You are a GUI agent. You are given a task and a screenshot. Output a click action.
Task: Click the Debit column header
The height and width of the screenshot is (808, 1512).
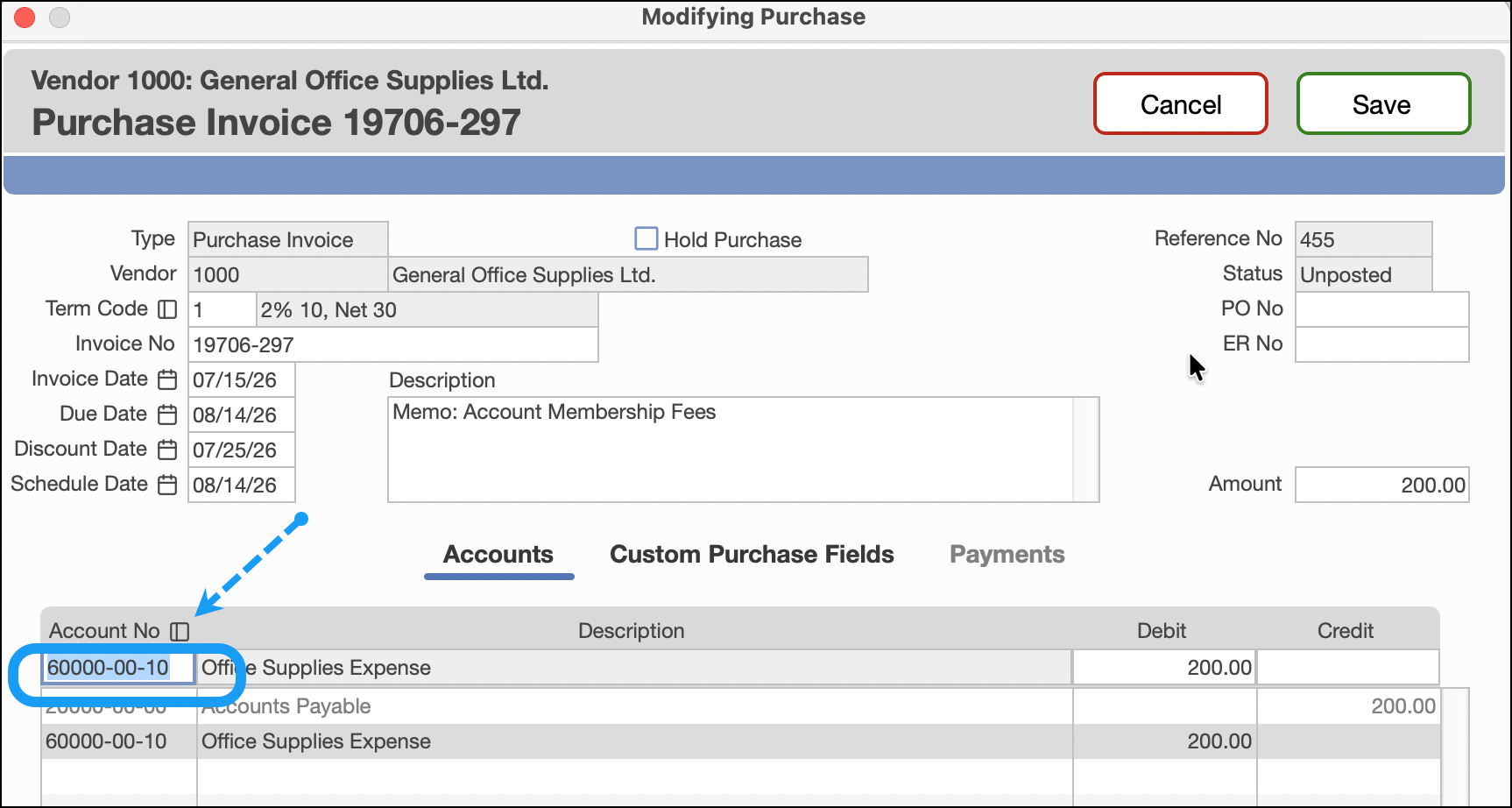(x=1162, y=631)
